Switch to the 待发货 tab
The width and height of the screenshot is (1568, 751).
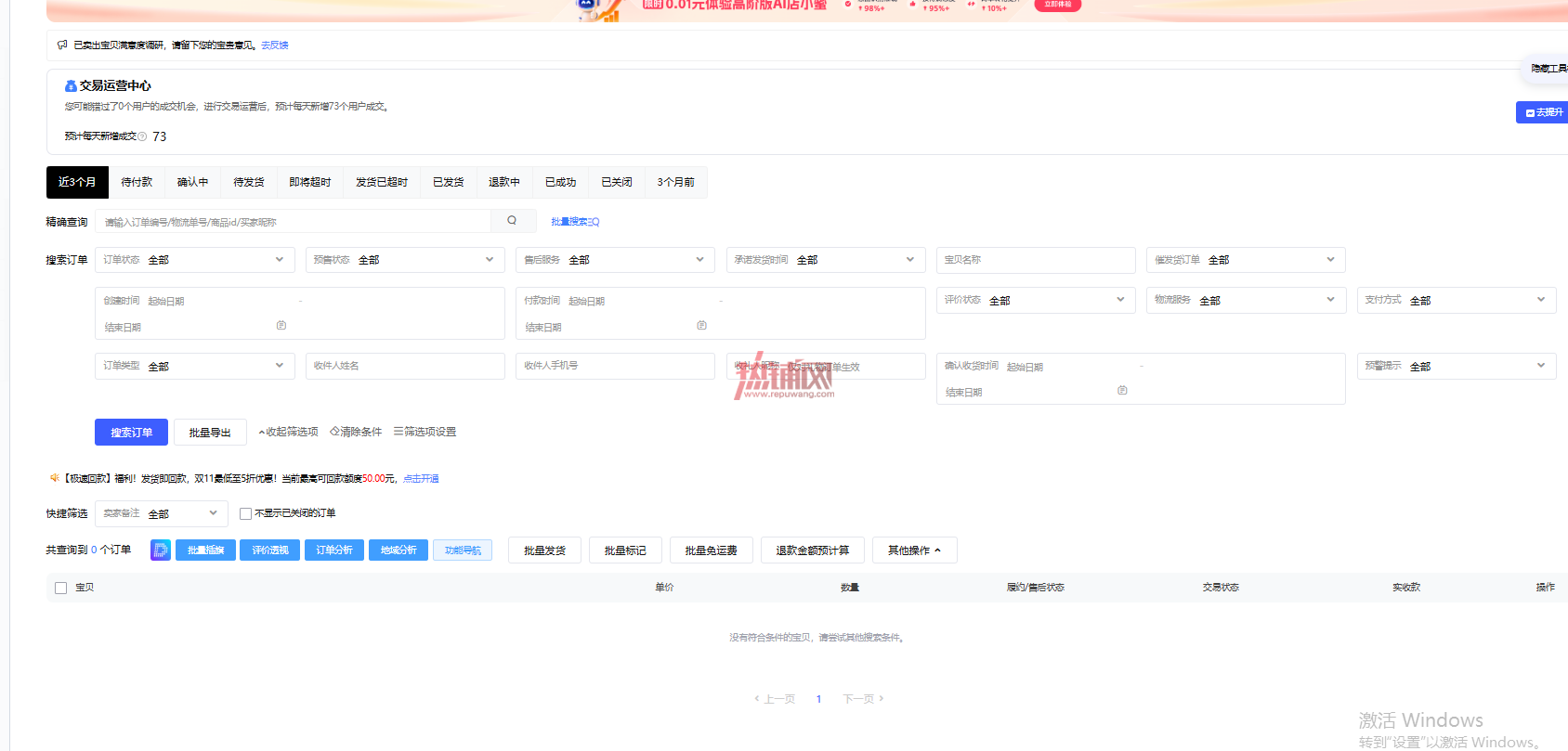[x=249, y=182]
